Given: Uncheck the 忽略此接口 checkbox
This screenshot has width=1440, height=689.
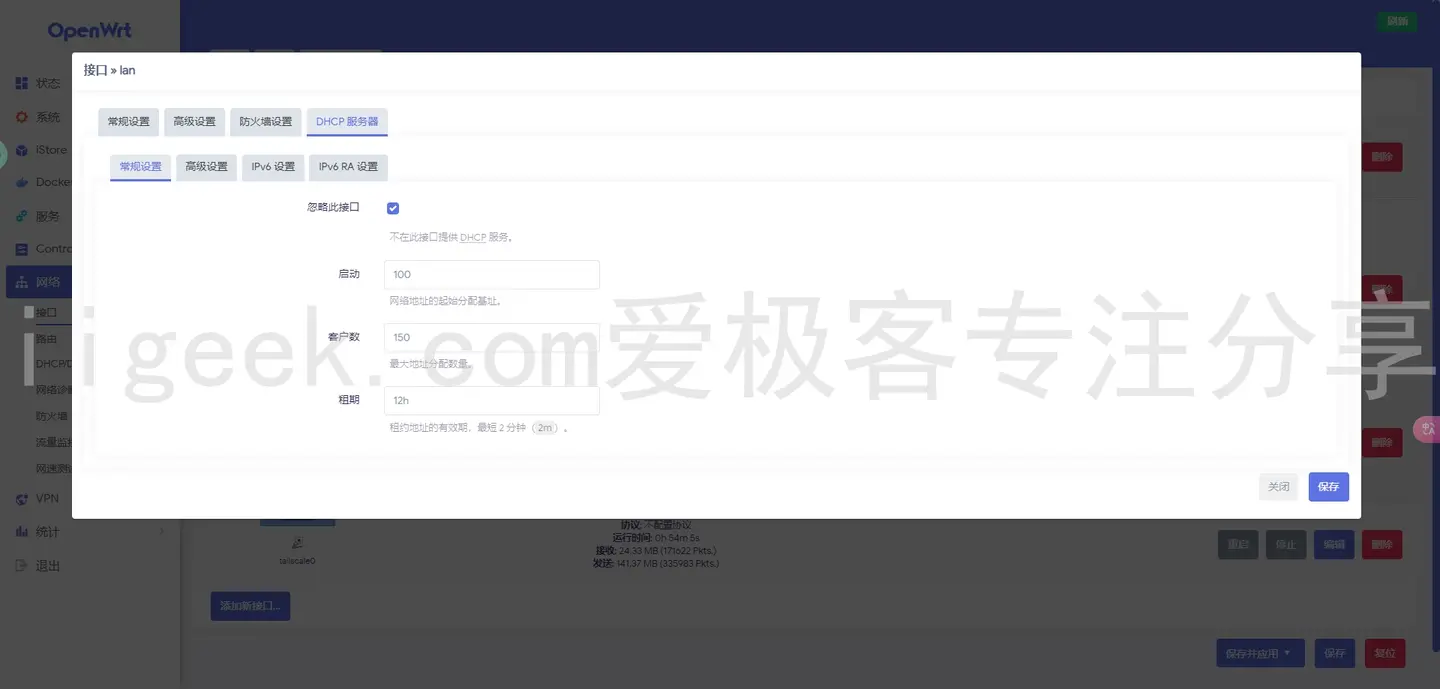Looking at the screenshot, I should pos(392,207).
